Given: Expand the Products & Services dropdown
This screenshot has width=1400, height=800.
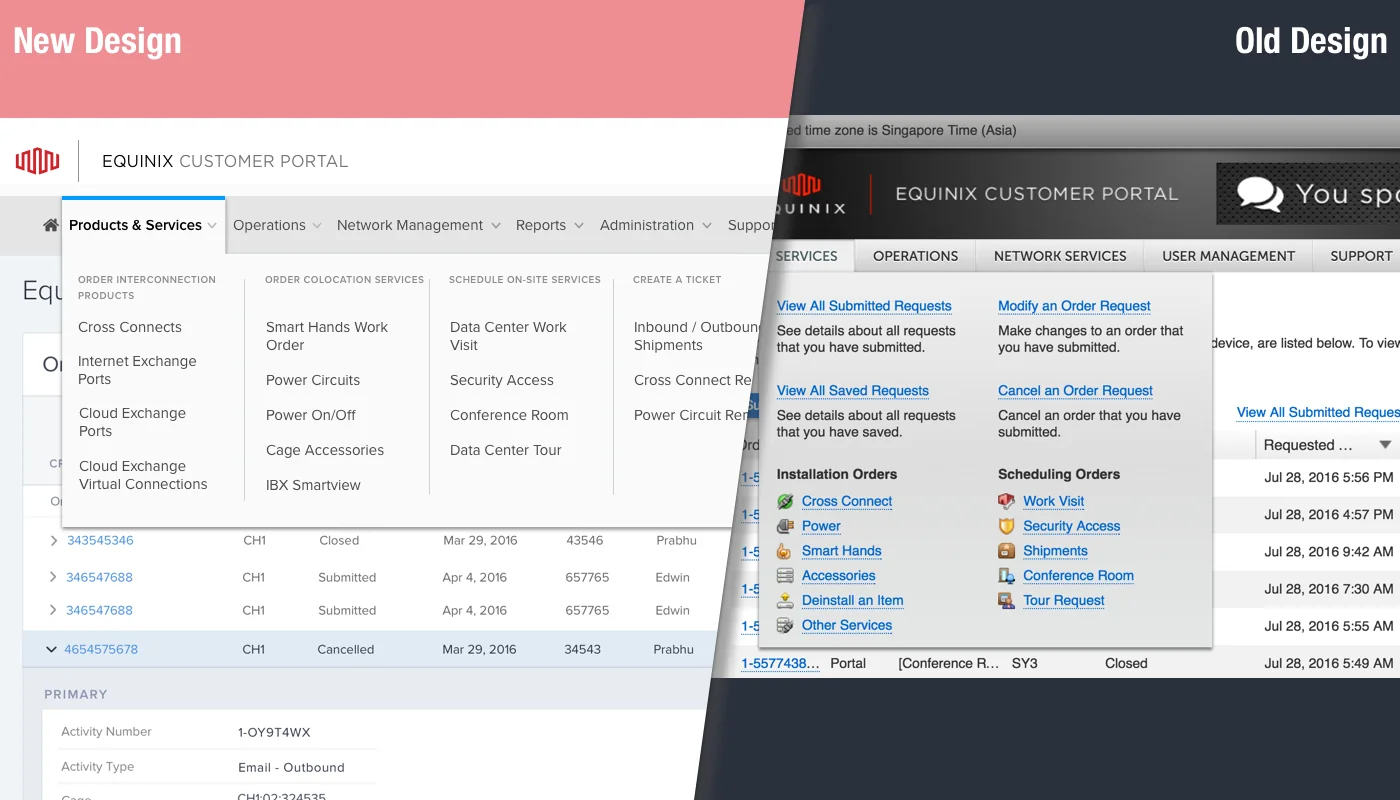Looking at the screenshot, I should [x=143, y=226].
